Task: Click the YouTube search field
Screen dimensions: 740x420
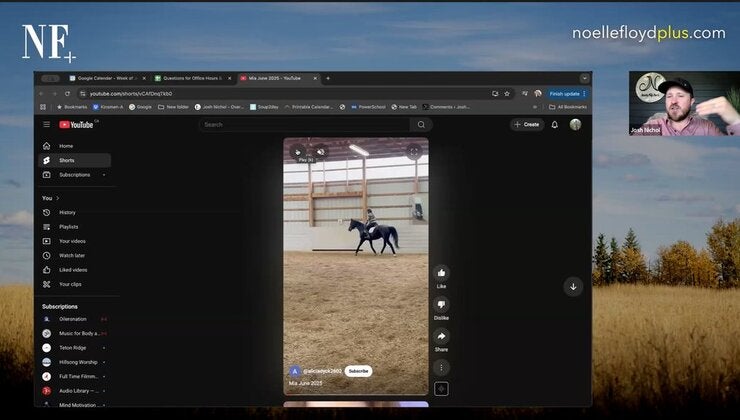Action: pyautogui.click(x=304, y=125)
